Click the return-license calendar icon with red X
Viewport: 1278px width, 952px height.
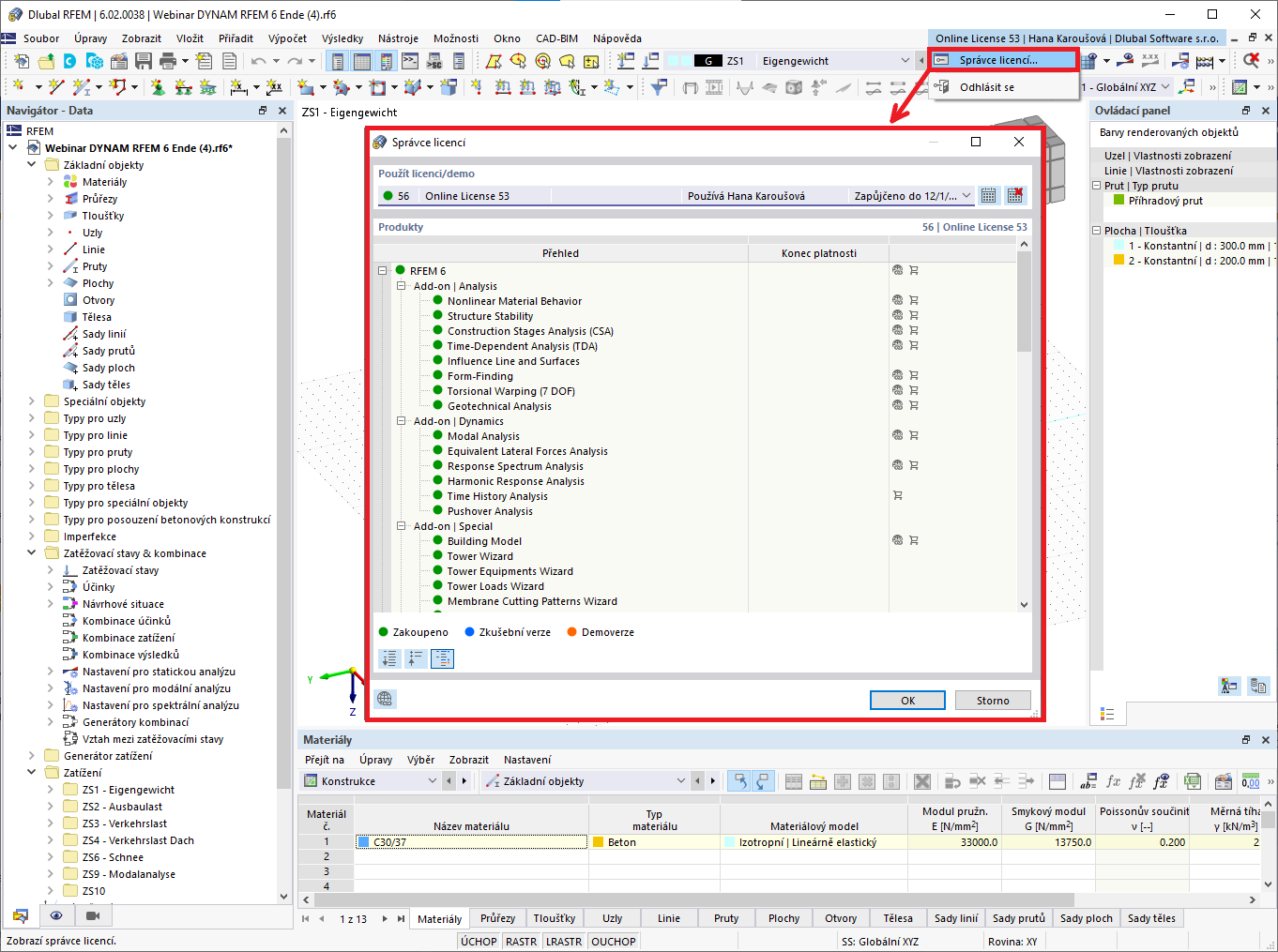point(1015,196)
